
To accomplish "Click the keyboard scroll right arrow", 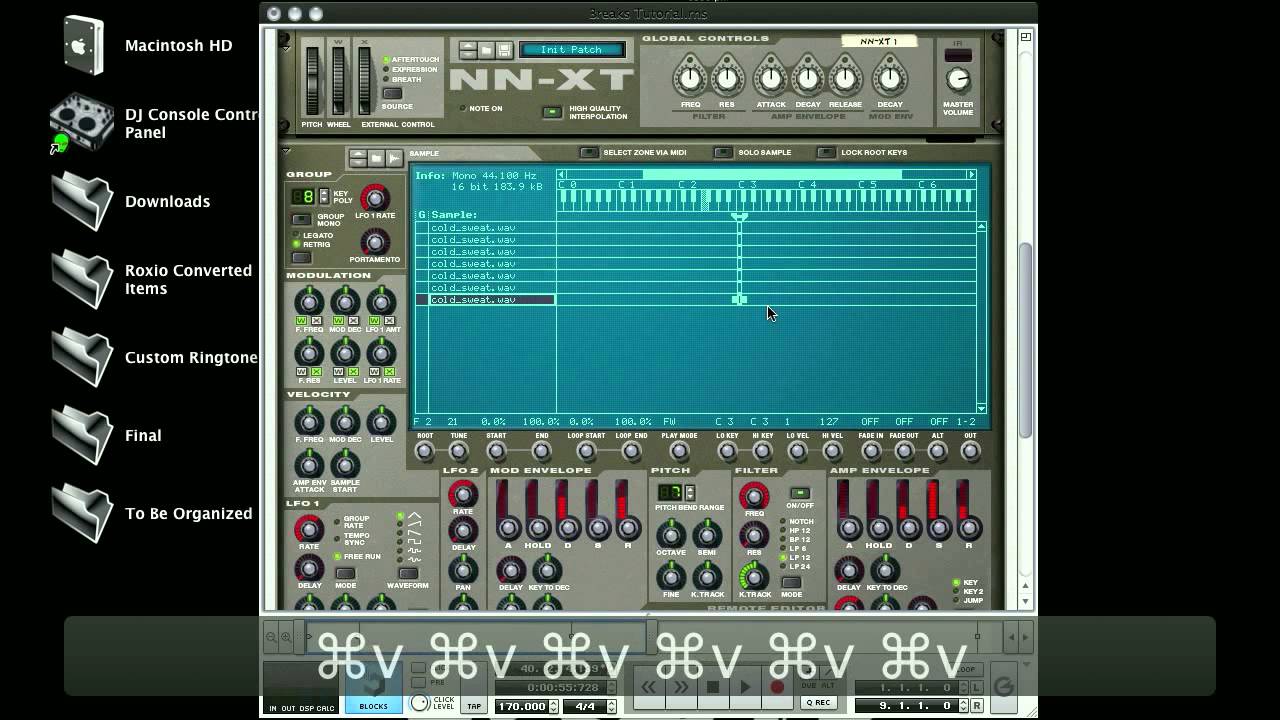I will point(970,175).
